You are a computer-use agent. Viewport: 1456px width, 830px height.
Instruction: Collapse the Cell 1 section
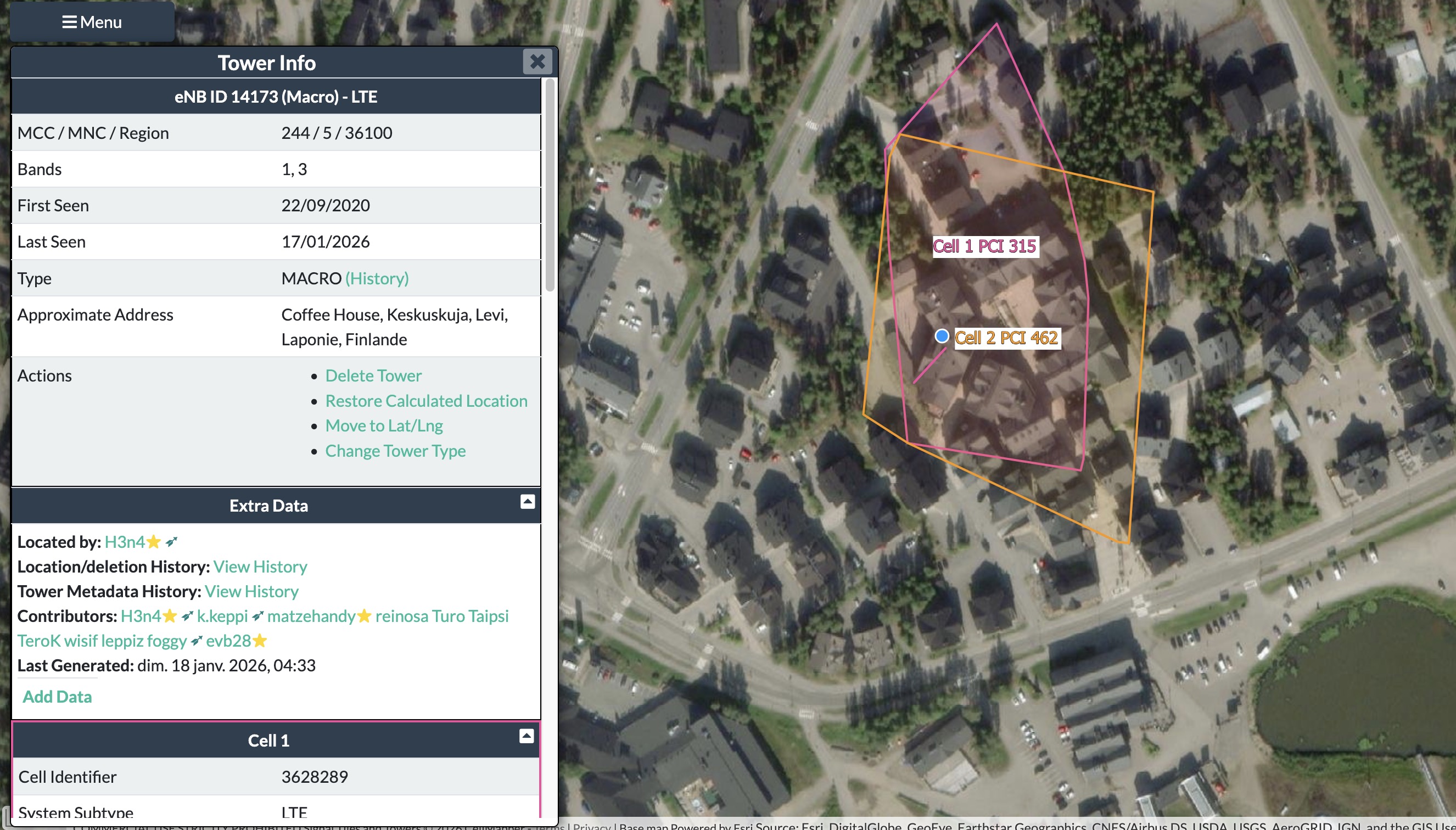coord(526,736)
